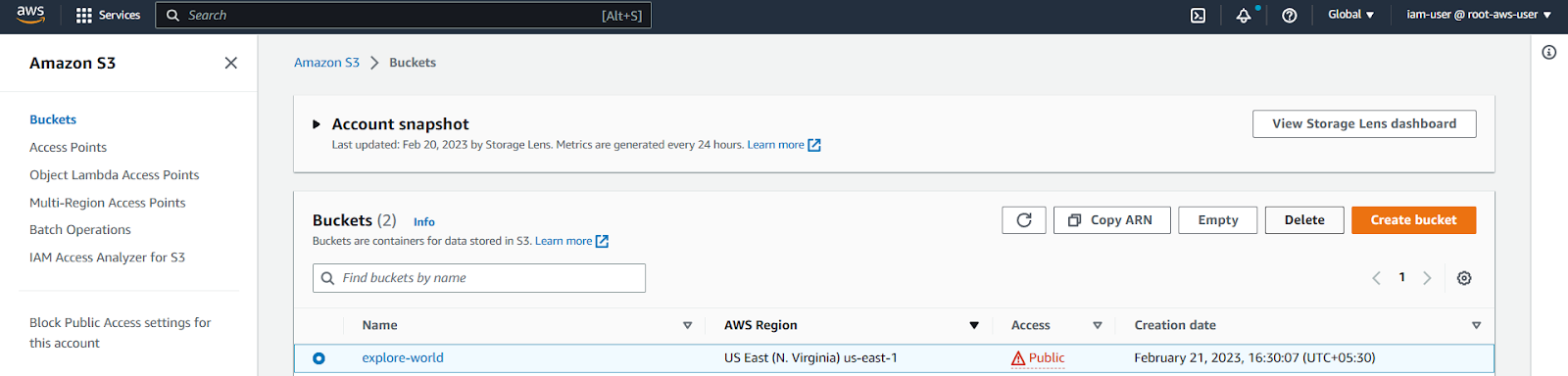
Task: Expand the Account snapshot section
Action: click(x=317, y=124)
